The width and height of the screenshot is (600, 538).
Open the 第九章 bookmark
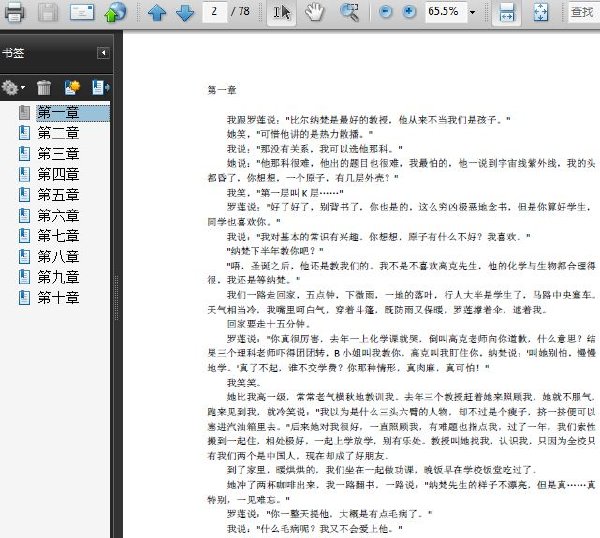pos(58,277)
